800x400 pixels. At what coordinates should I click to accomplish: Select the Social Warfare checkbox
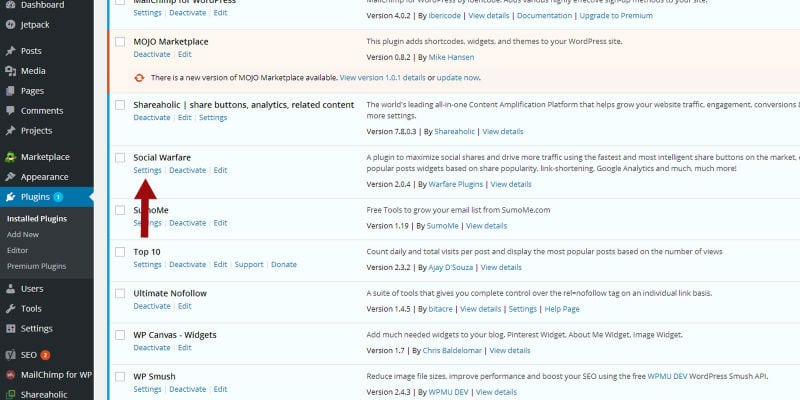point(120,158)
